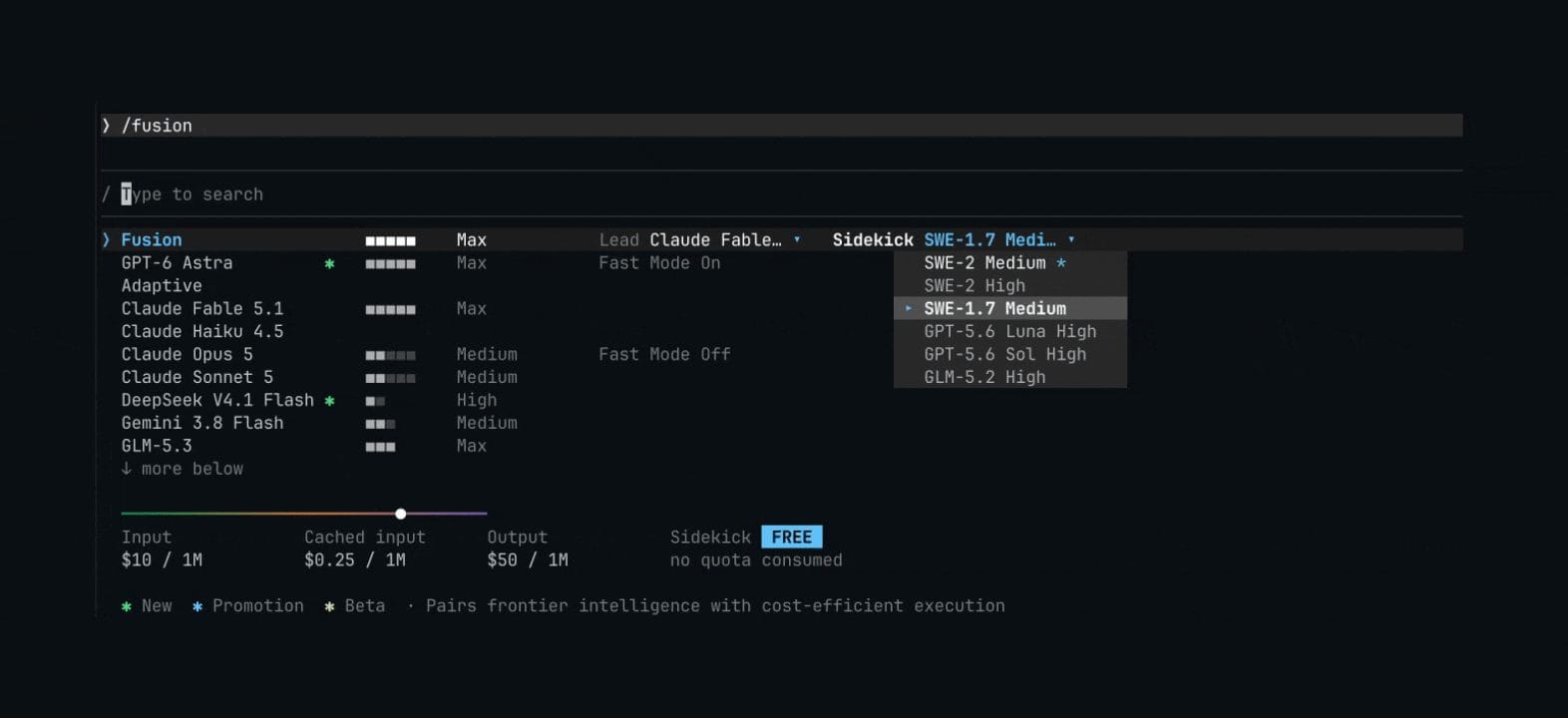The width and height of the screenshot is (1568, 718).
Task: Click the down arrow icon before 'more below'
Action: [127, 469]
